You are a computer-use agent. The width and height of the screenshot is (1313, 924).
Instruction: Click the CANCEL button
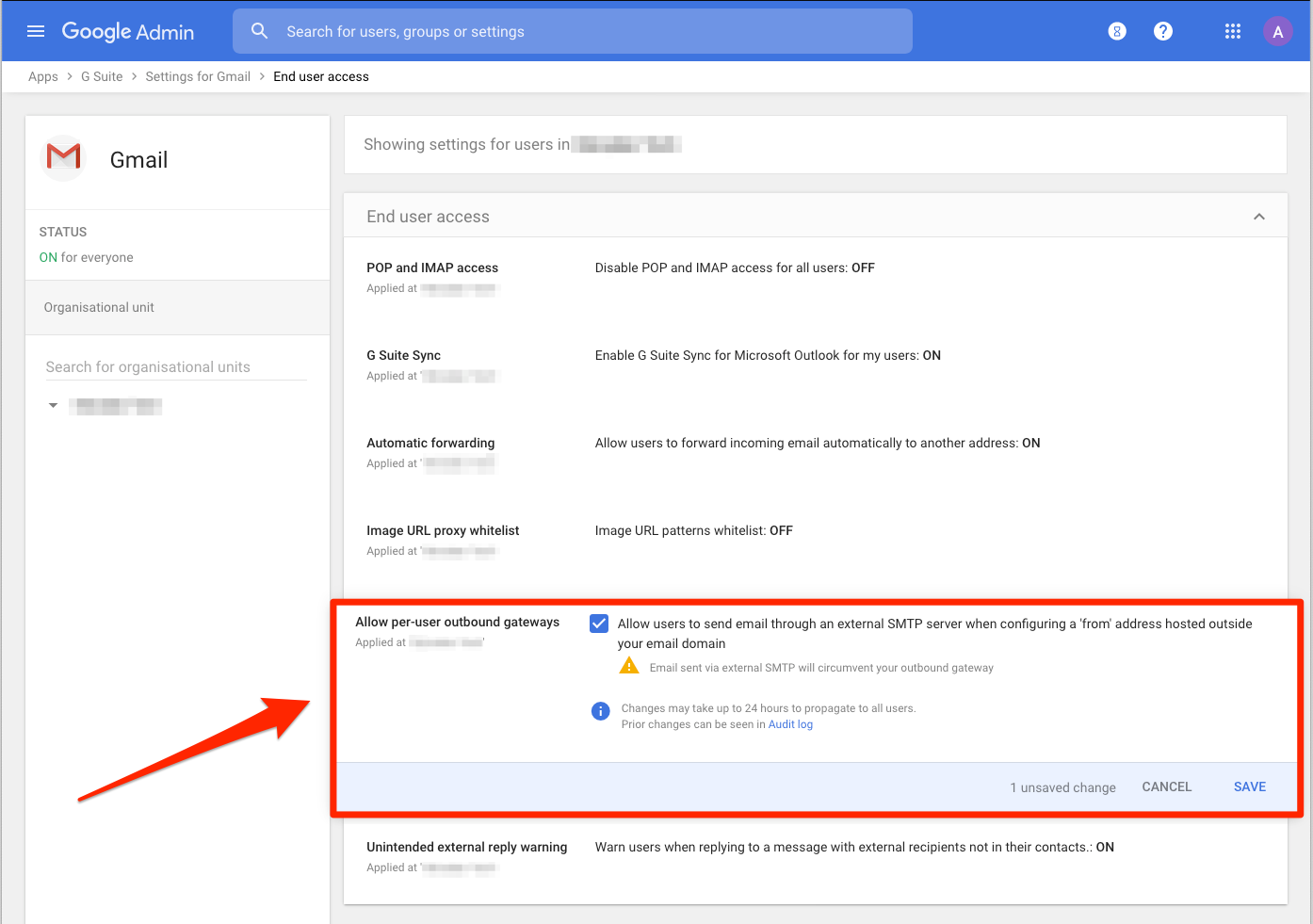1167,786
